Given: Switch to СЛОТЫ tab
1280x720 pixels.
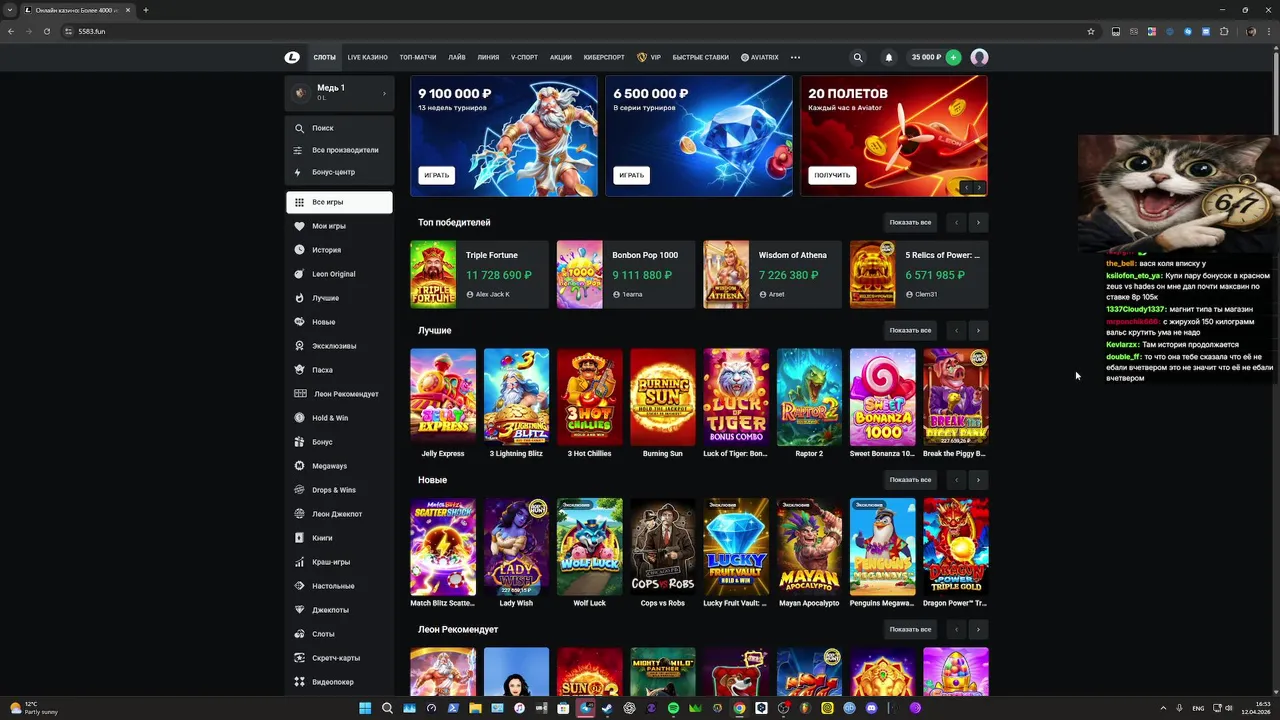Looking at the screenshot, I should (324, 57).
